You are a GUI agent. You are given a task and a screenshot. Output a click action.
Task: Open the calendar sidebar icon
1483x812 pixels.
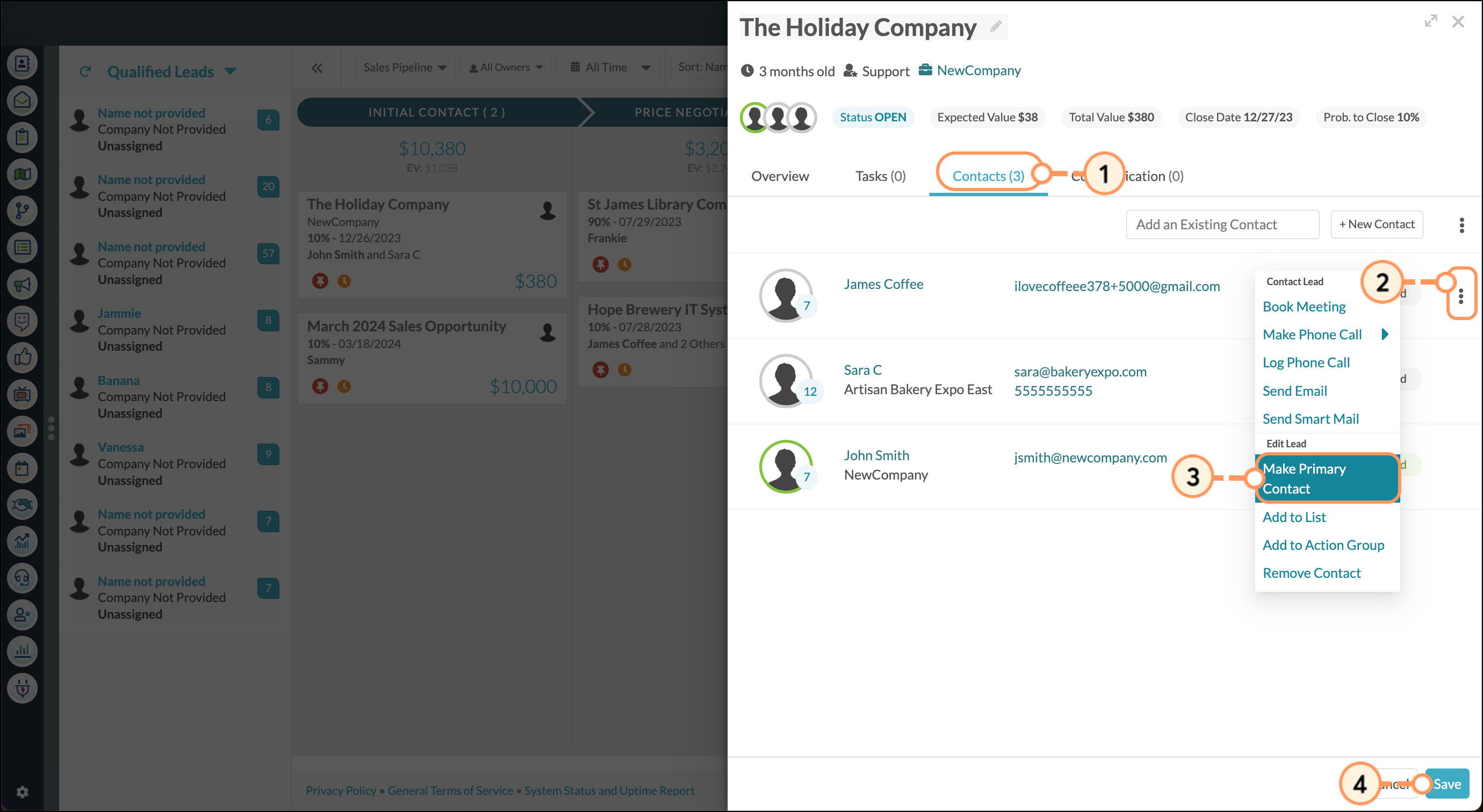(x=23, y=468)
